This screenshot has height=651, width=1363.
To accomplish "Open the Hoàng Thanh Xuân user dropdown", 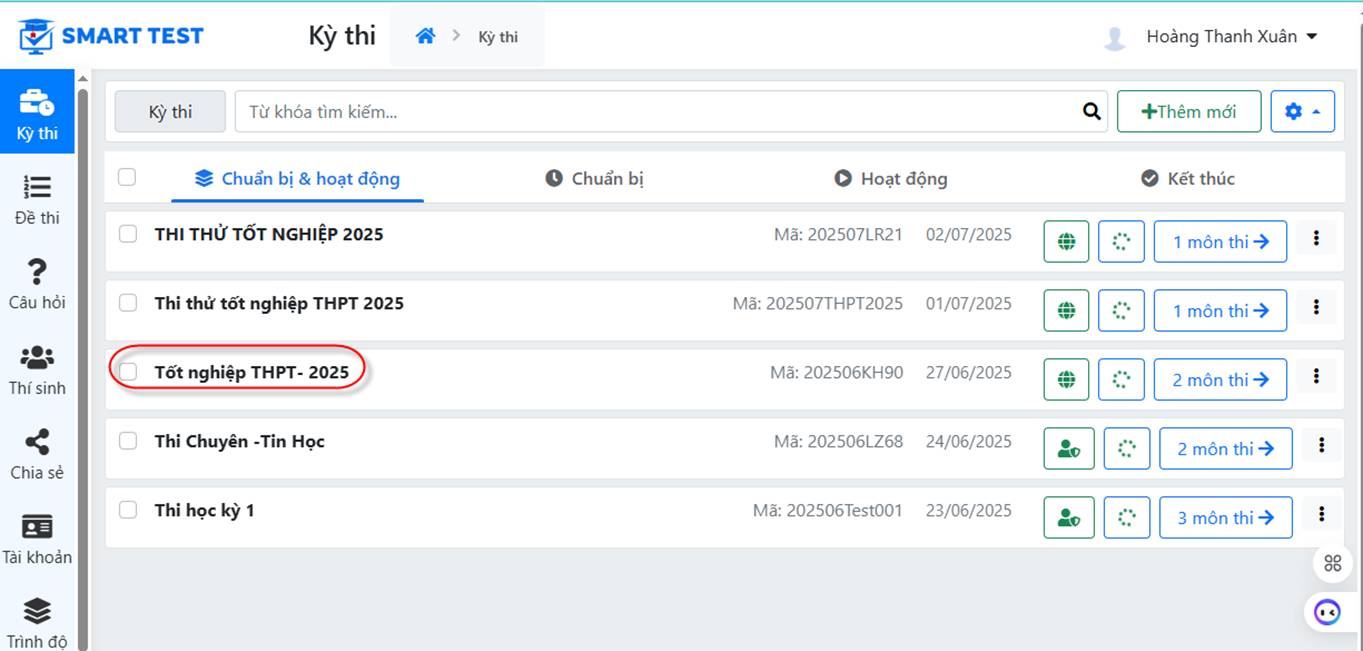I will 1231,37.
